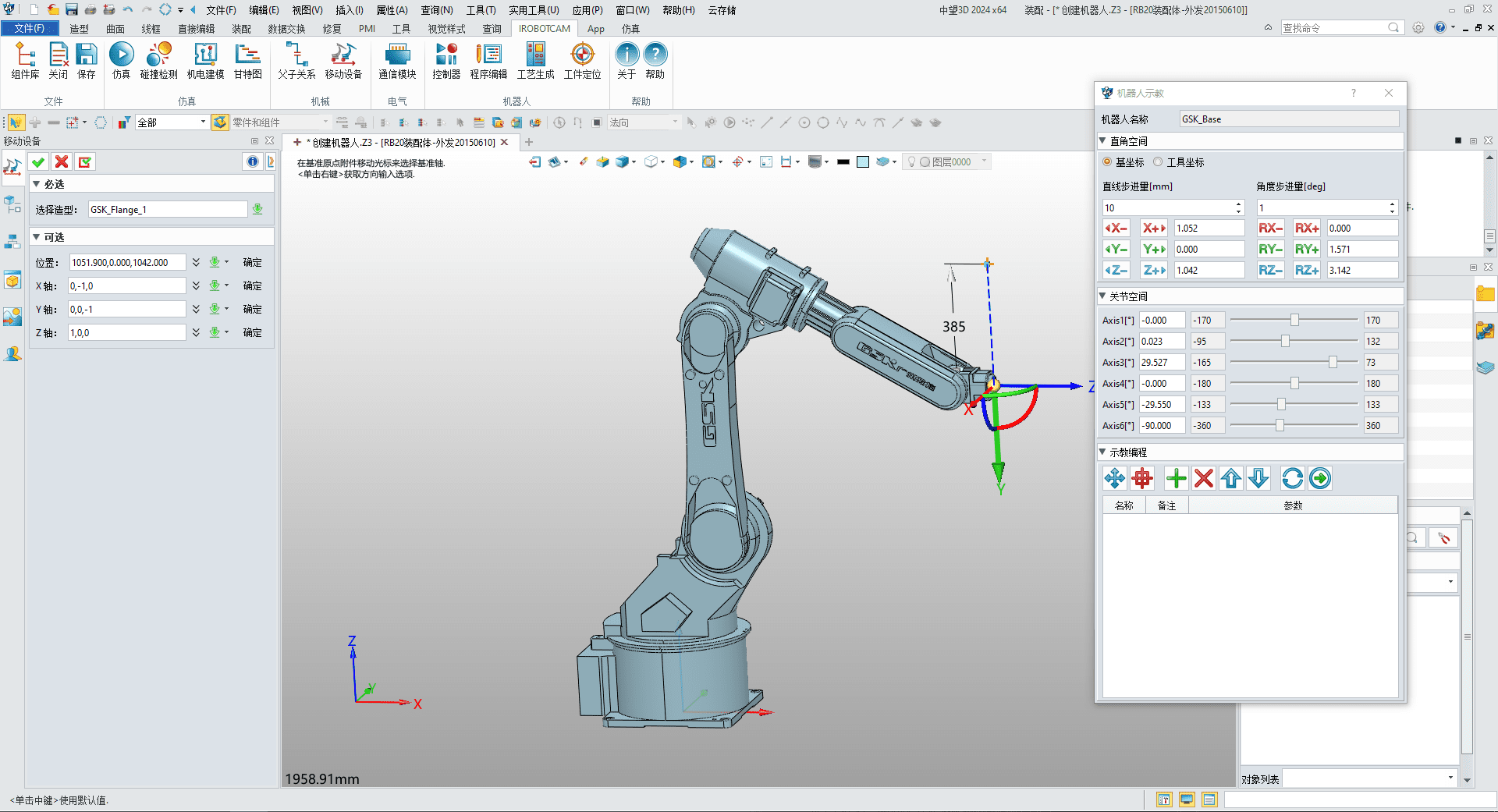Run teach program green arrow icon
The width and height of the screenshot is (1498, 812).
pyautogui.click(x=1320, y=478)
